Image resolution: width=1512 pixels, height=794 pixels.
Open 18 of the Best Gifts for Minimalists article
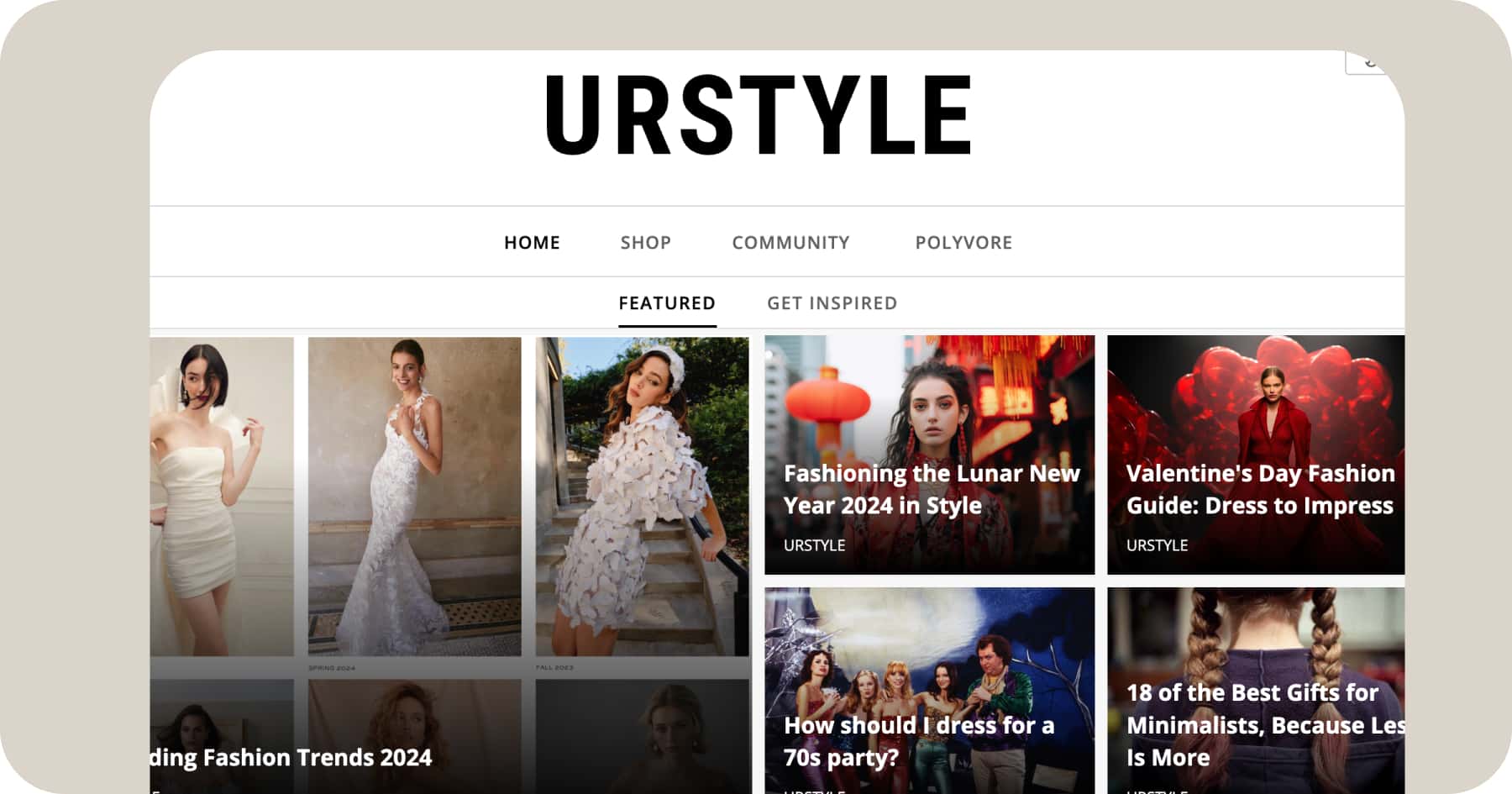tap(1256, 691)
